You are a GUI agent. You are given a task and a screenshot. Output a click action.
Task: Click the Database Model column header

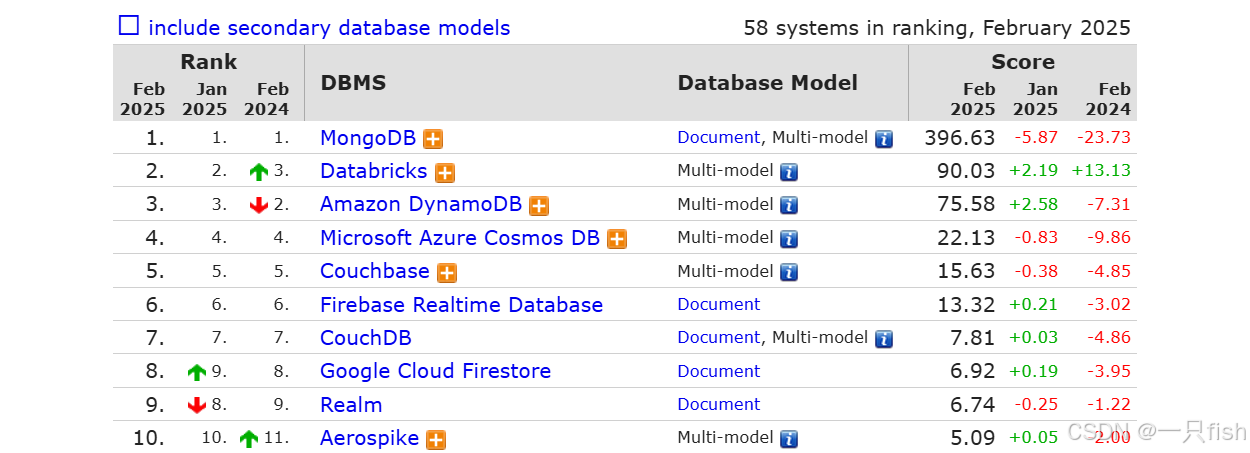(768, 83)
